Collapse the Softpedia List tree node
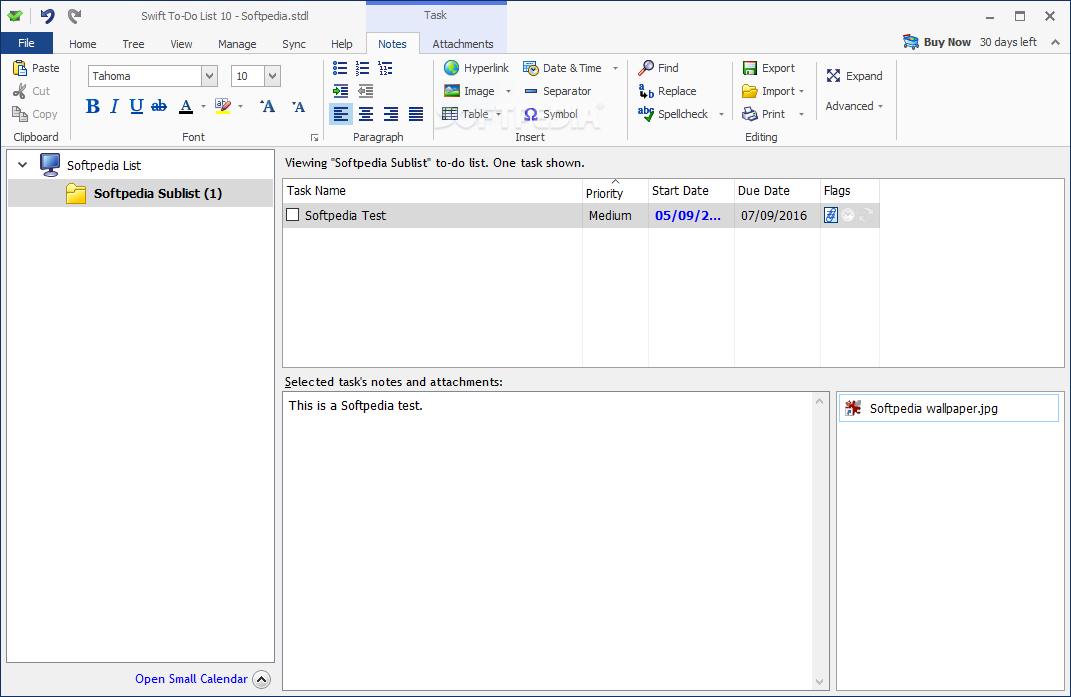The height and width of the screenshot is (697, 1071). pos(23,165)
